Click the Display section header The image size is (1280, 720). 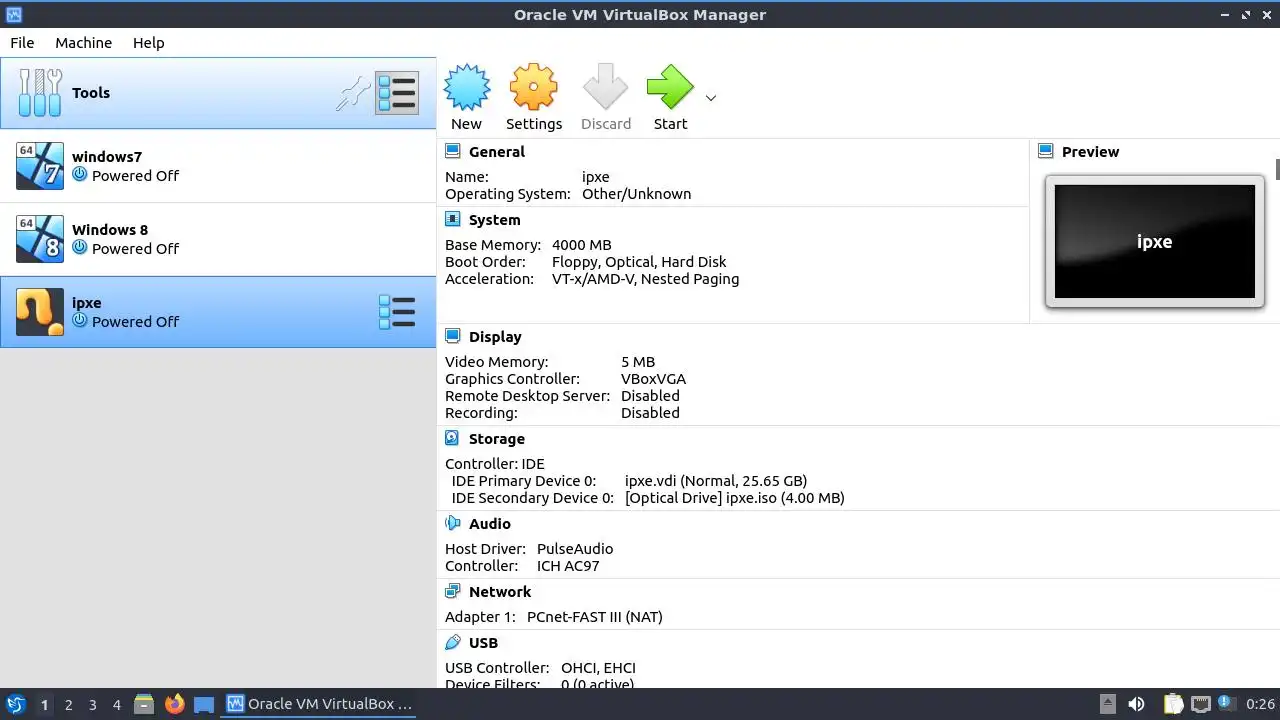pos(495,337)
